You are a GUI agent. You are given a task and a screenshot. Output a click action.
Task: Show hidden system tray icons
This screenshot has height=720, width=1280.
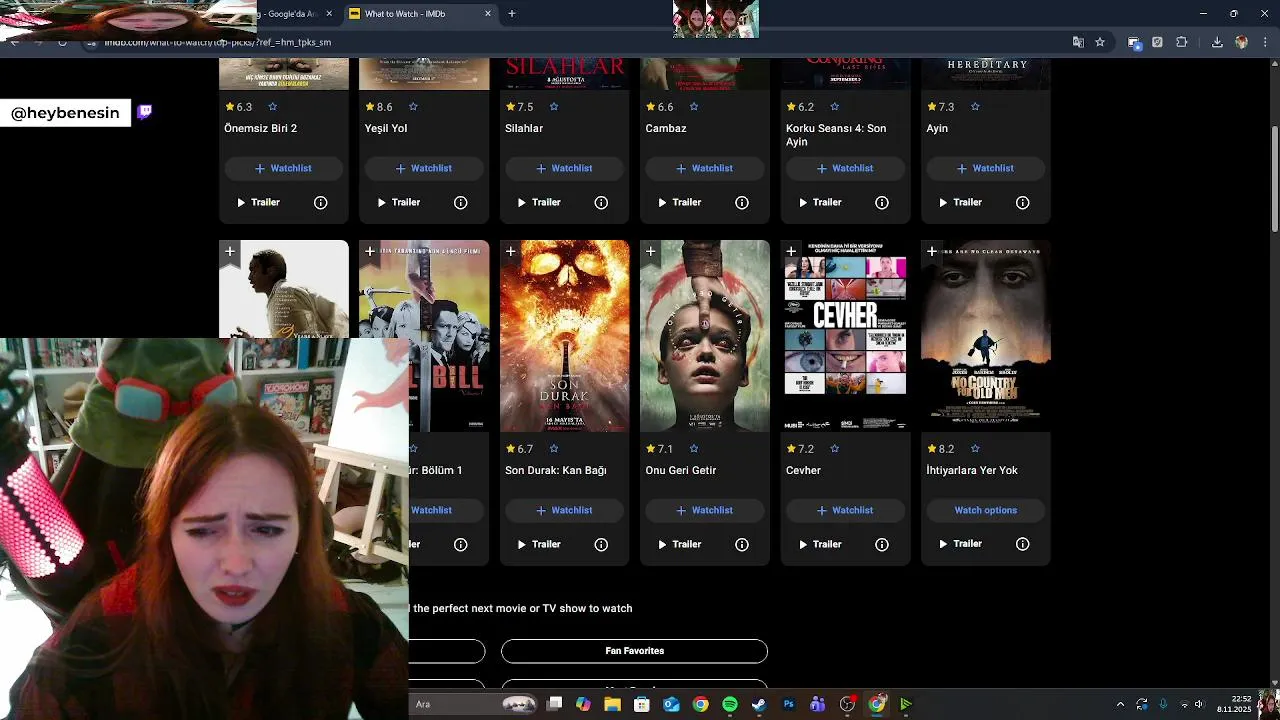point(1120,704)
